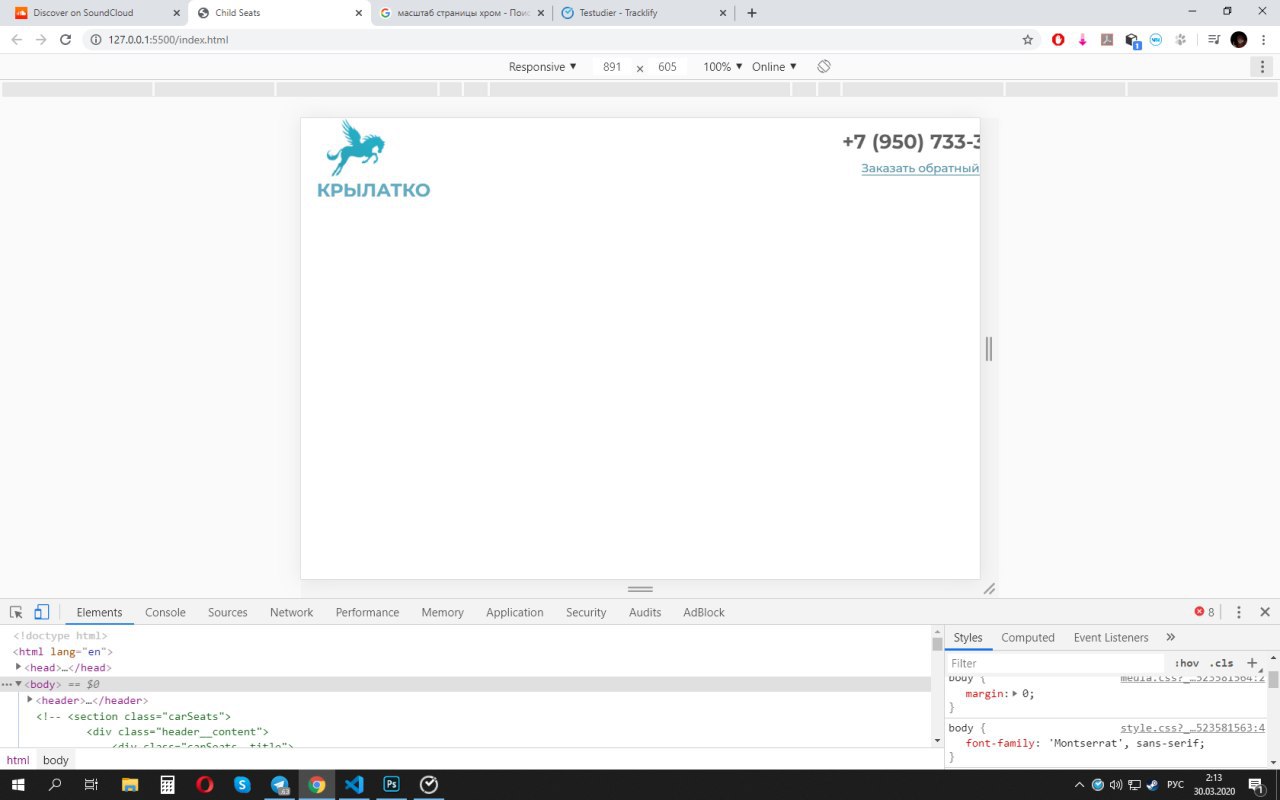Click the rotate viewport icon

(x=823, y=66)
